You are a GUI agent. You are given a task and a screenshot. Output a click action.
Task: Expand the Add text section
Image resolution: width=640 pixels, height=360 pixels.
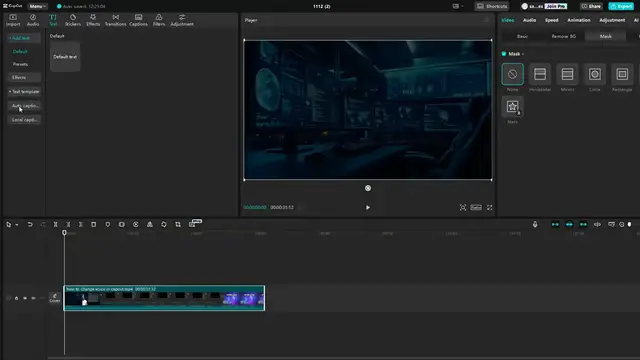coord(24,38)
